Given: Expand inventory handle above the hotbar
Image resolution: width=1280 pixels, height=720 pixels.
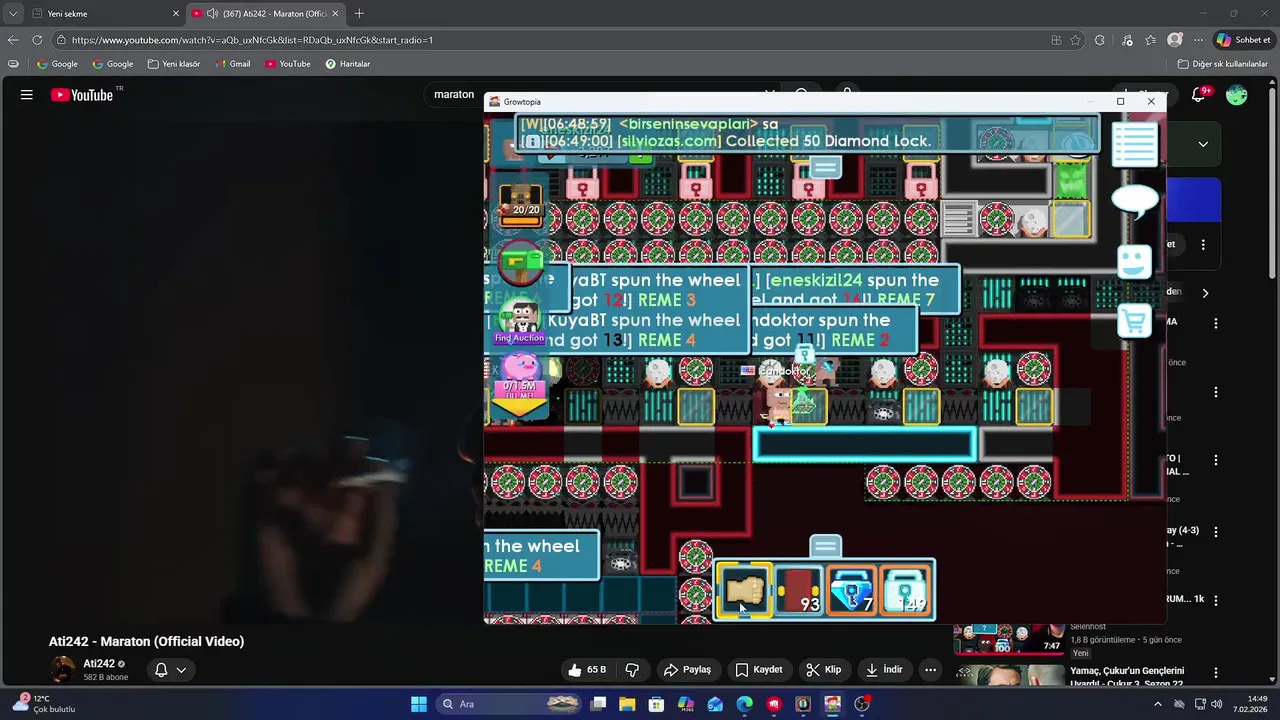Looking at the screenshot, I should click(825, 546).
